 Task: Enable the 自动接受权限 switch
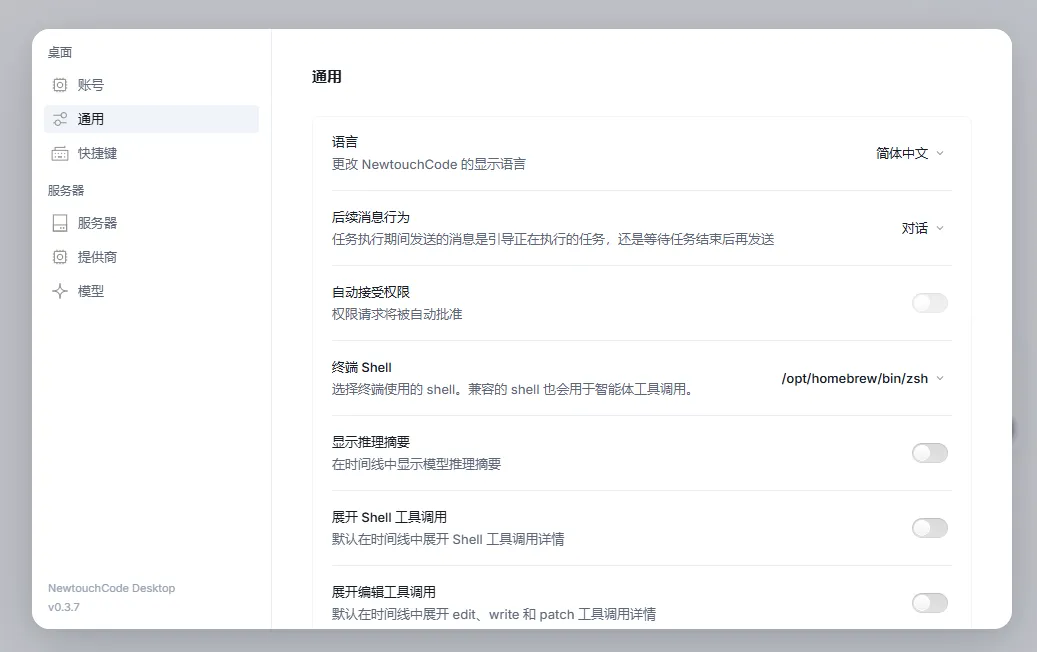click(x=930, y=303)
